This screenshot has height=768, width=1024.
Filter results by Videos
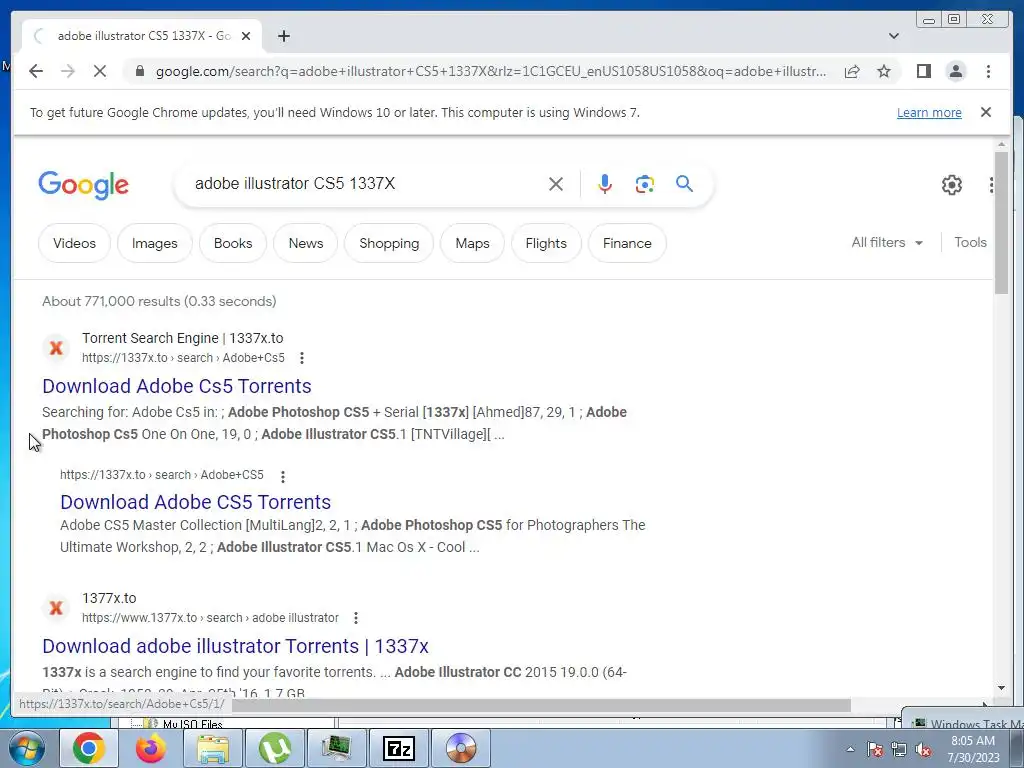tap(74, 243)
